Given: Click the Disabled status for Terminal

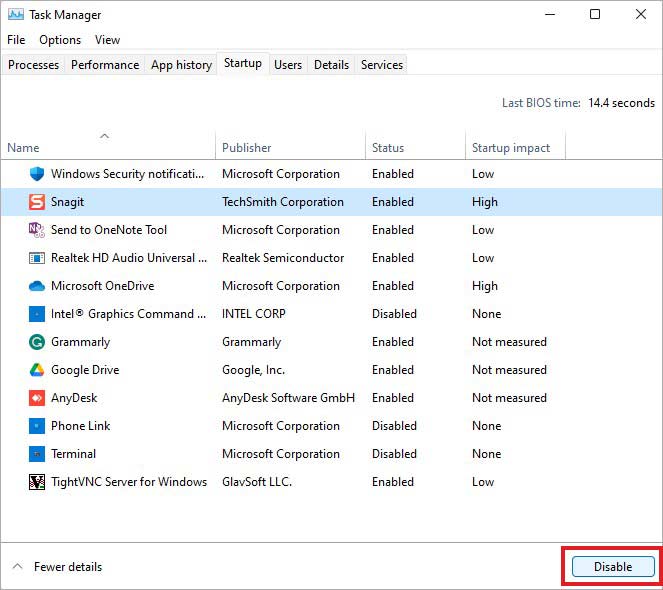Looking at the screenshot, I should [x=394, y=454].
